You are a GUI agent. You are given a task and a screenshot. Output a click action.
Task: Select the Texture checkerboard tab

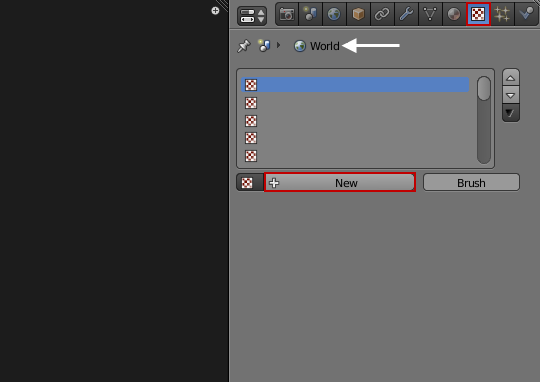tap(478, 14)
